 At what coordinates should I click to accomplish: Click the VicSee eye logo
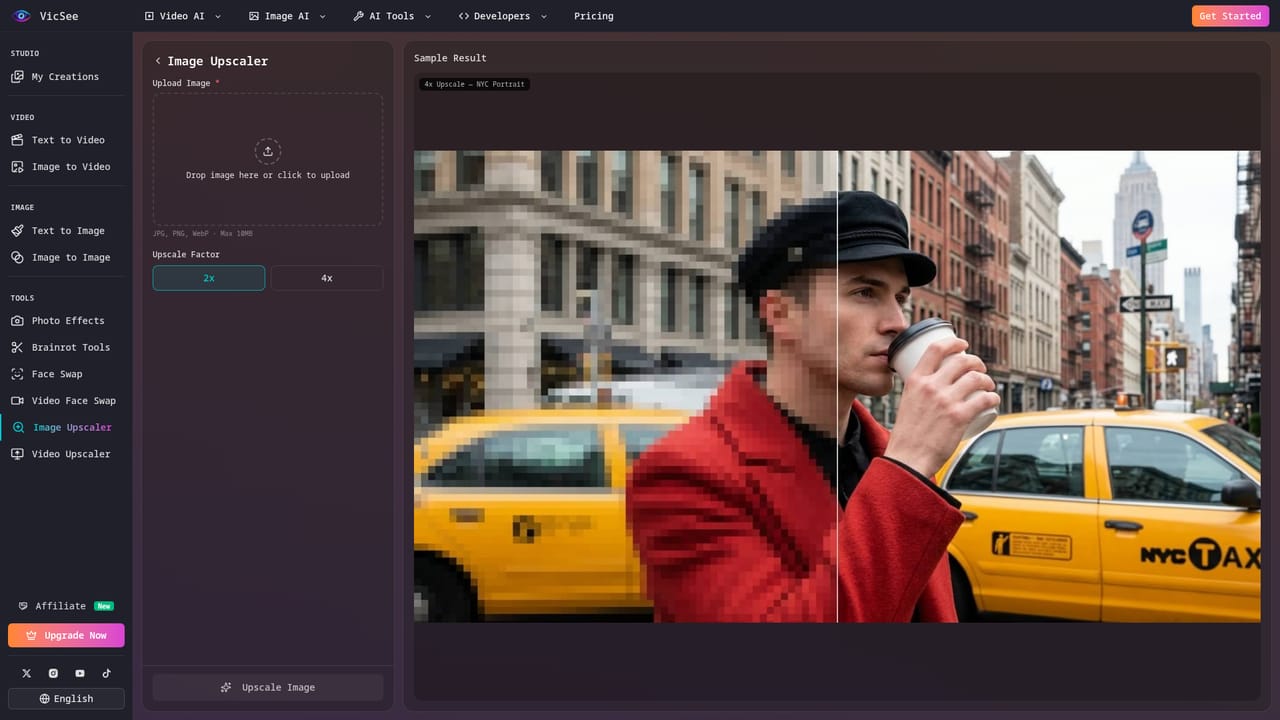(22, 16)
